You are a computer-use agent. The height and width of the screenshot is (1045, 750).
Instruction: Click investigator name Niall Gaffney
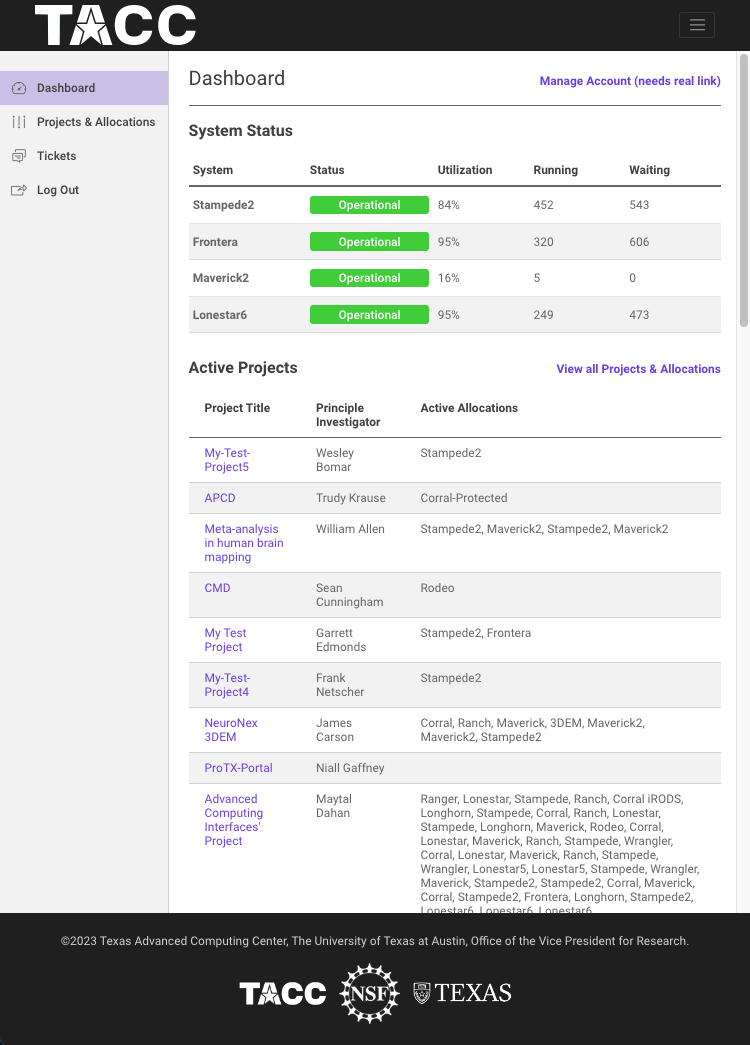pyautogui.click(x=350, y=768)
